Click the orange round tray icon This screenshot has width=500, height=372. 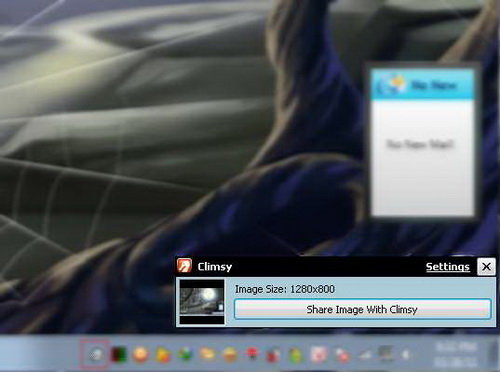(x=140, y=355)
